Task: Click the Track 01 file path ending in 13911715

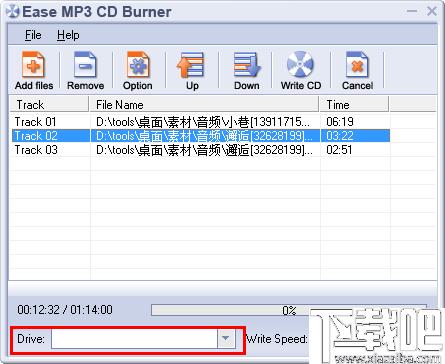Action: pos(203,122)
